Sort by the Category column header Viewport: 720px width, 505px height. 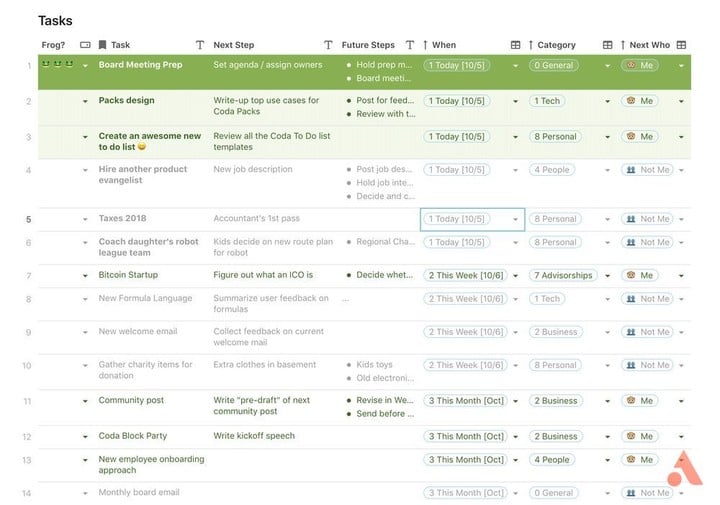click(556, 45)
